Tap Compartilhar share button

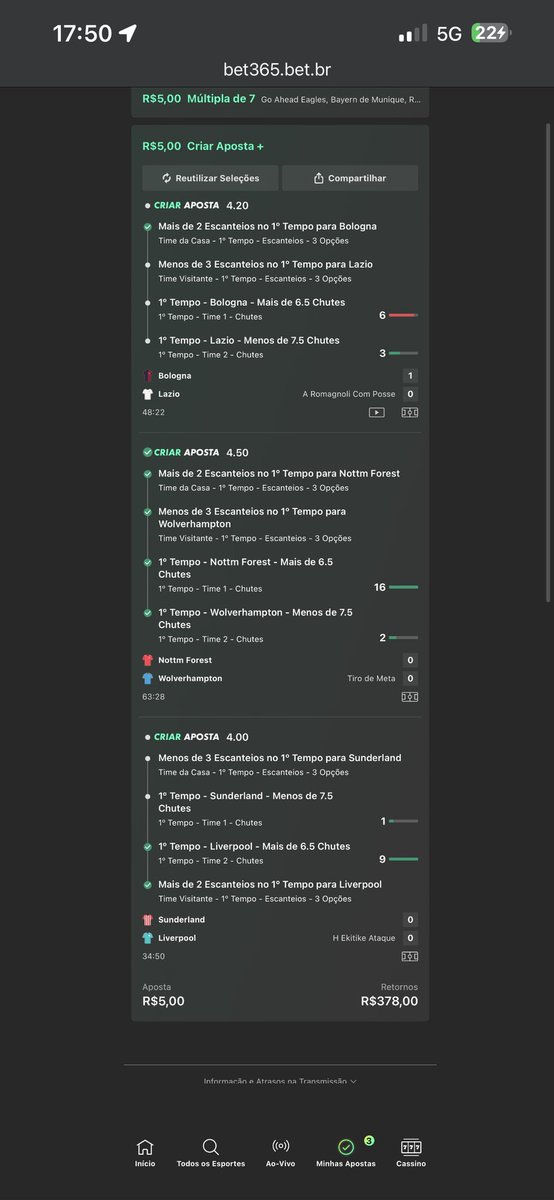pos(350,178)
